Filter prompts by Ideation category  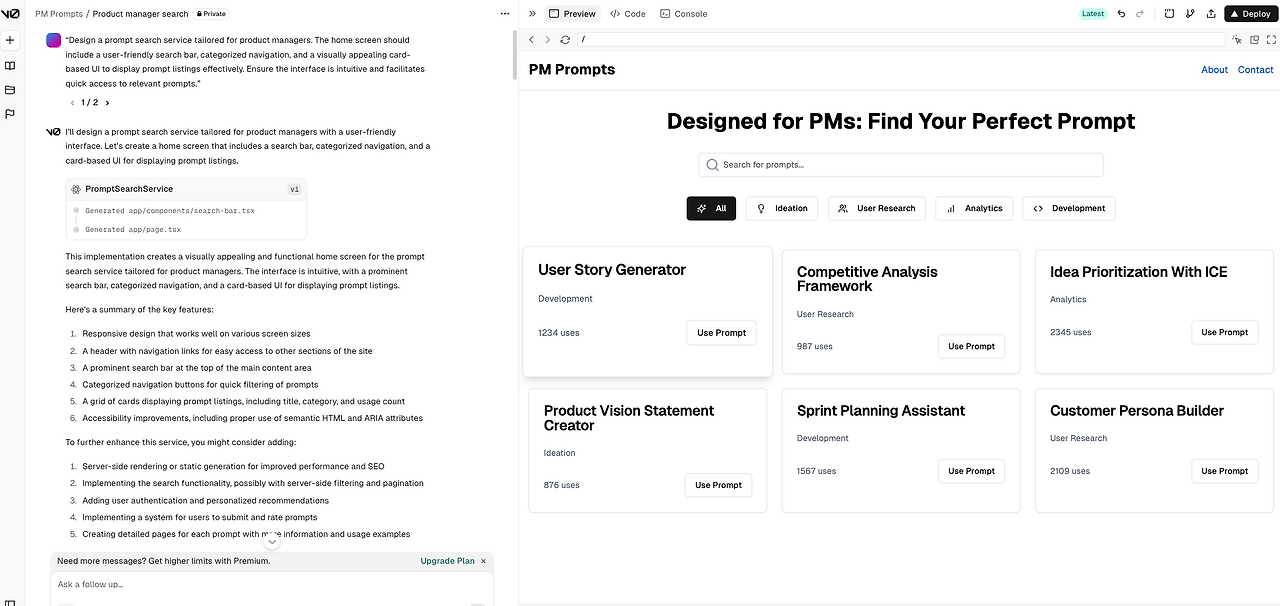point(782,208)
